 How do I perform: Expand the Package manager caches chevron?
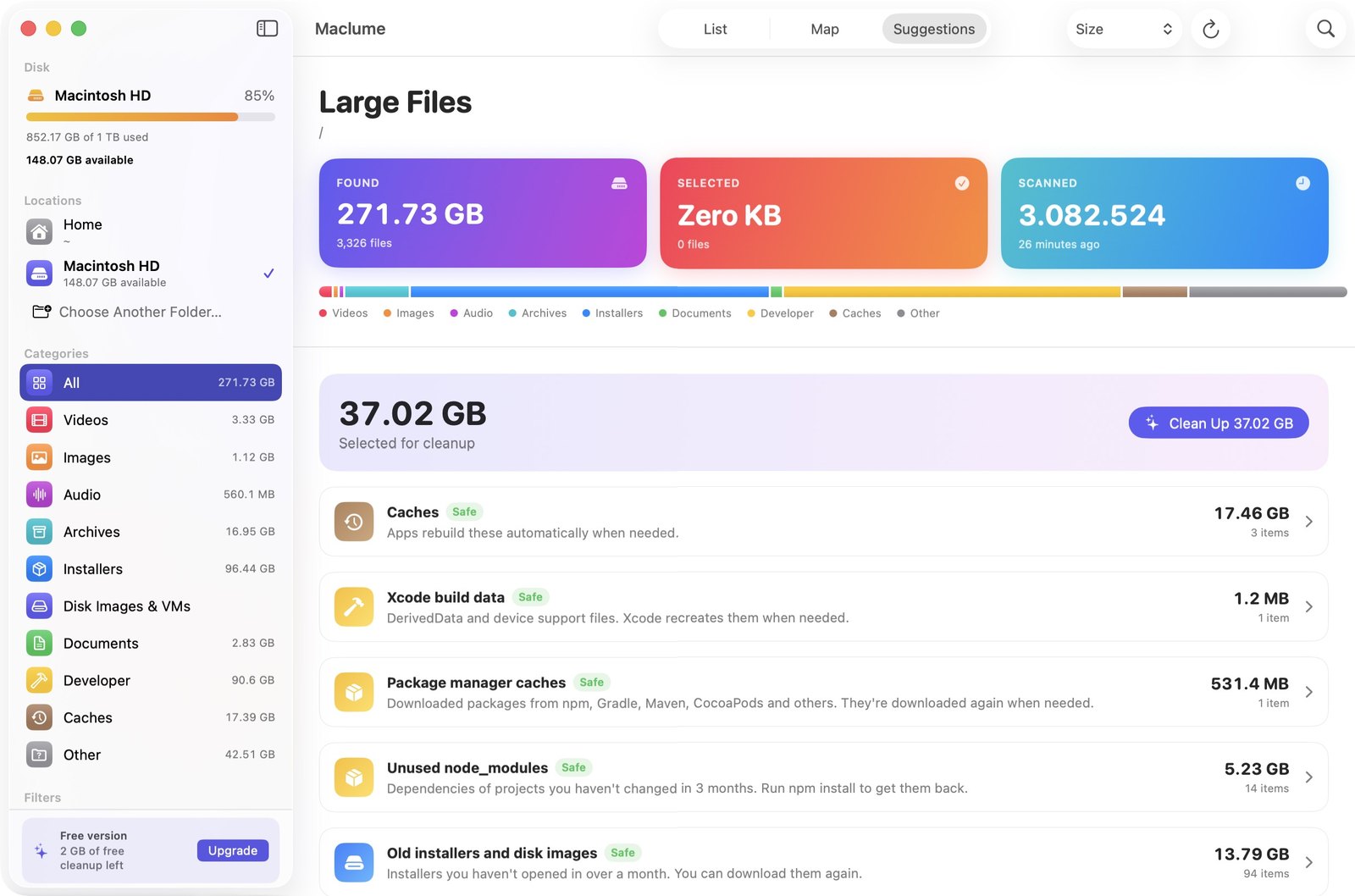[1309, 692]
